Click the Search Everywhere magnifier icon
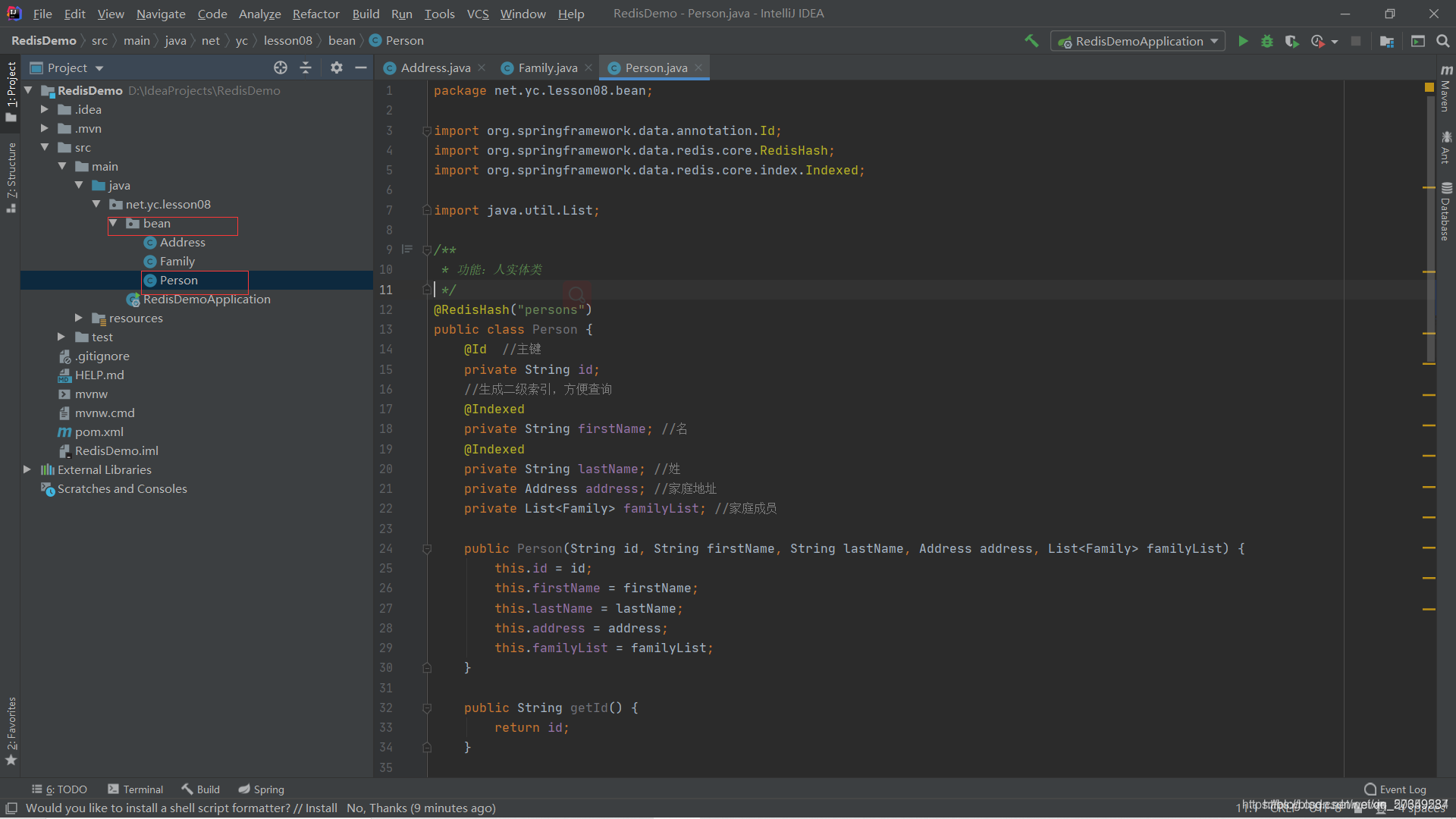The height and width of the screenshot is (819, 1456). tap(1442, 41)
